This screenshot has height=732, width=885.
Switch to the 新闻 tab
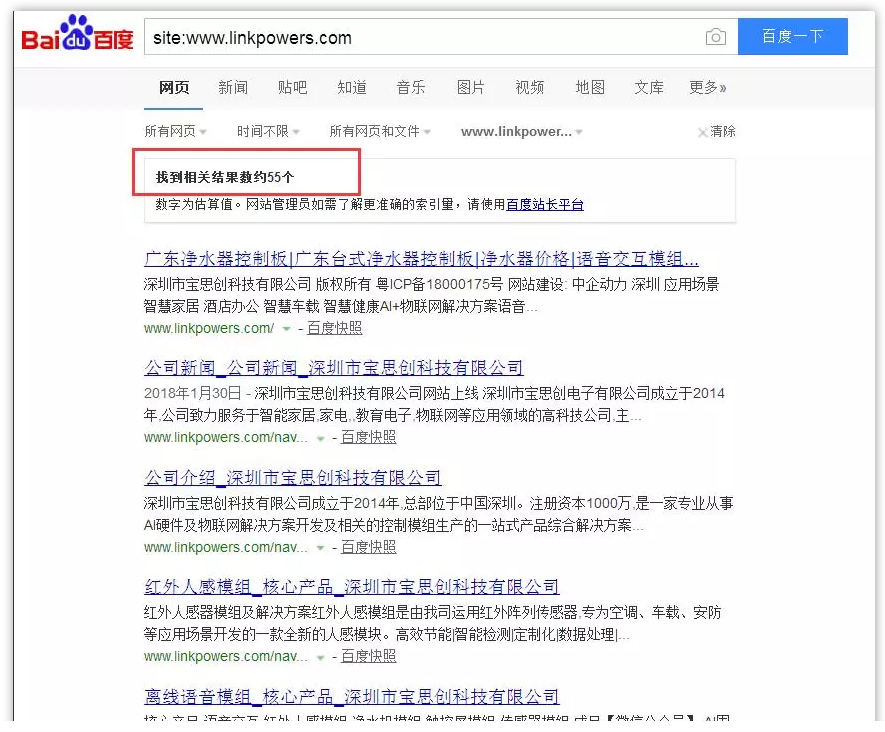(233, 87)
